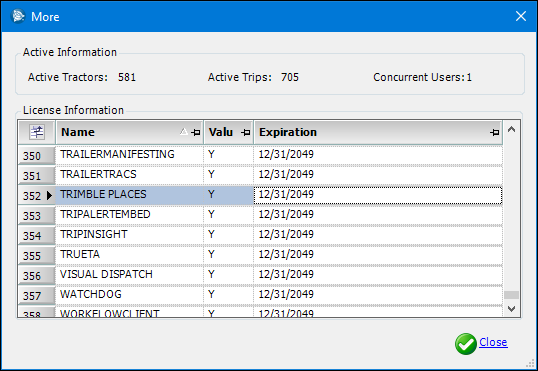Click the vertical scrollbar thumb
This screenshot has height=371, width=538.
[x=511, y=295]
